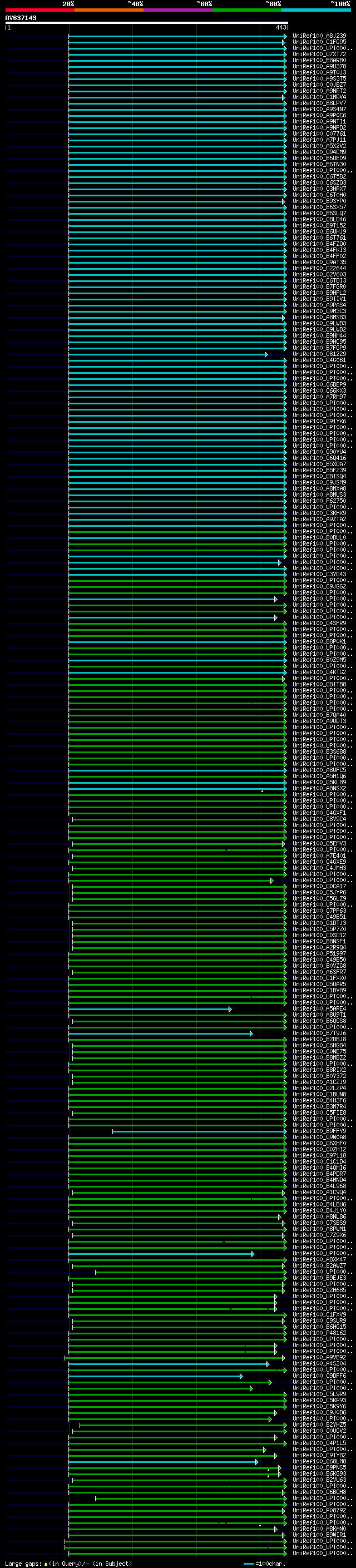Select the UniRef100_C6HG84 label
This screenshot has width=356, height=1568.
point(319,1045)
